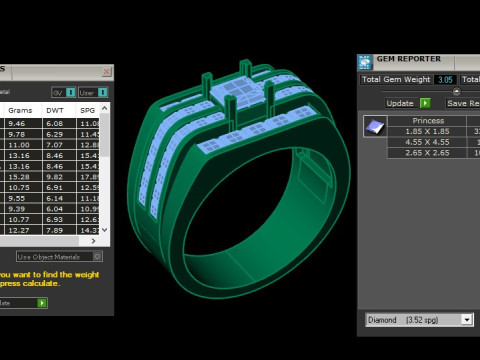Click the 6.08 DWT cell
The height and width of the screenshot is (360, 480).
click(x=59, y=123)
